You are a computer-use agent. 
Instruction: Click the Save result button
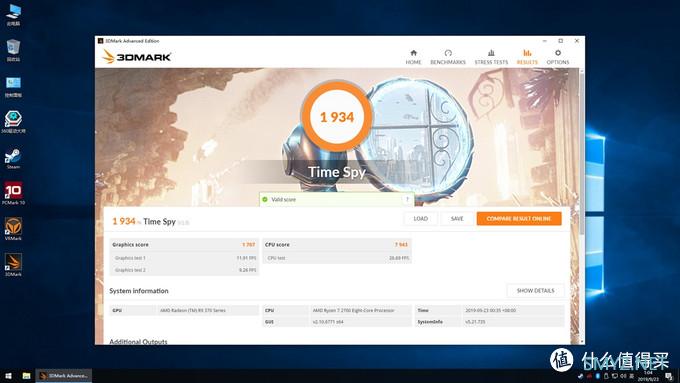(x=457, y=219)
